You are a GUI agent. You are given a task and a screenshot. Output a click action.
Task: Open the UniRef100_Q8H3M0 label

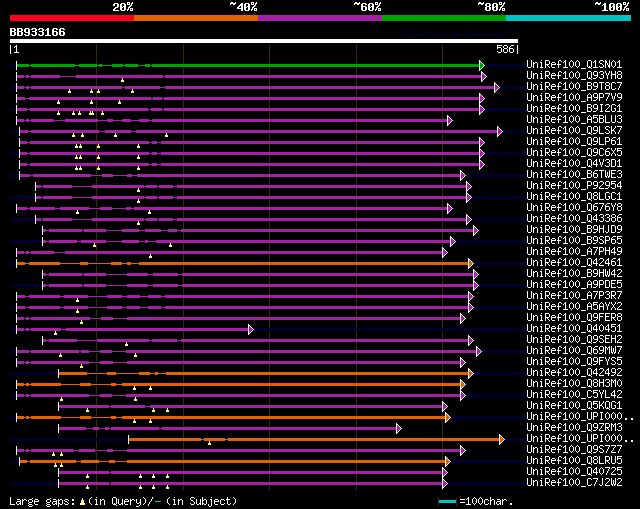[574, 384]
